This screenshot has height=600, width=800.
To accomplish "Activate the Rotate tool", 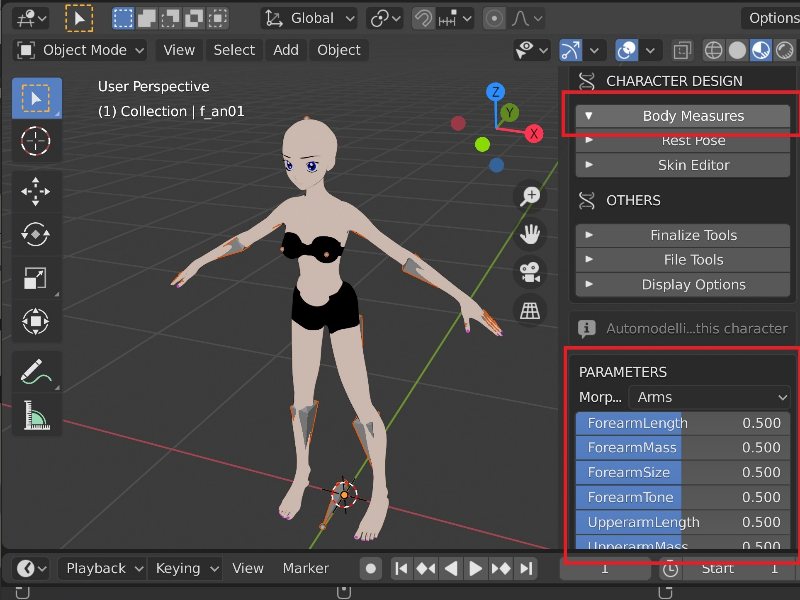I will coord(36,234).
